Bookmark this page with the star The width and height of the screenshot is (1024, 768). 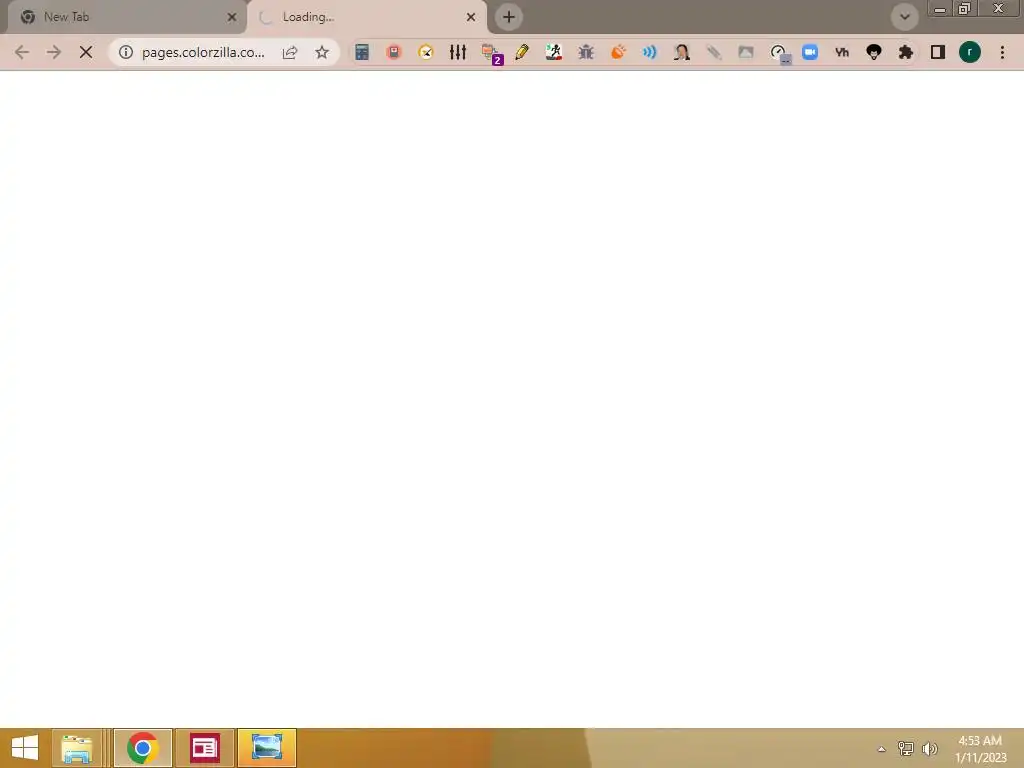coord(322,52)
